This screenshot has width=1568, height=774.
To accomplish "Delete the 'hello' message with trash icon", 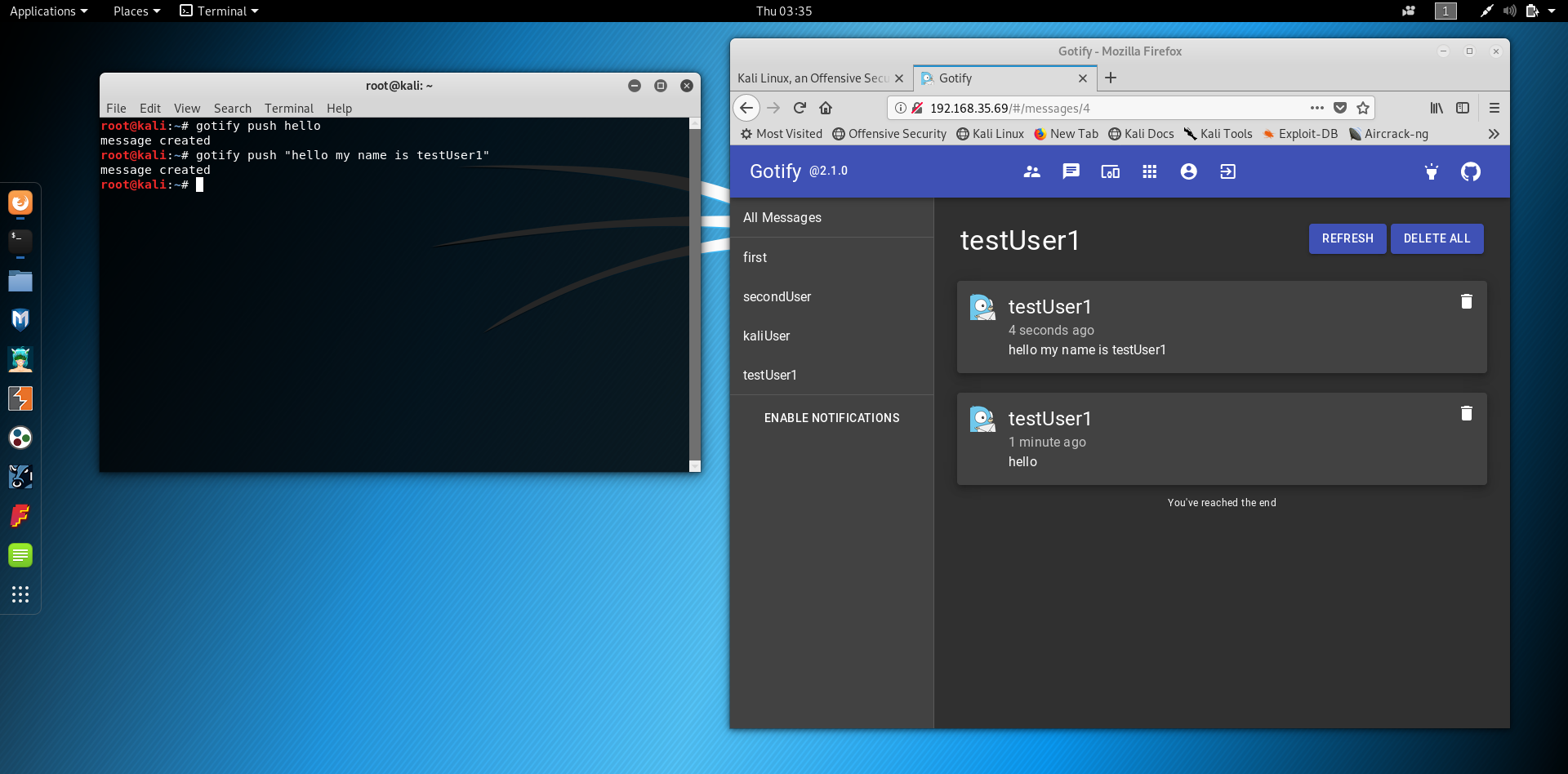I will pos(1466,413).
